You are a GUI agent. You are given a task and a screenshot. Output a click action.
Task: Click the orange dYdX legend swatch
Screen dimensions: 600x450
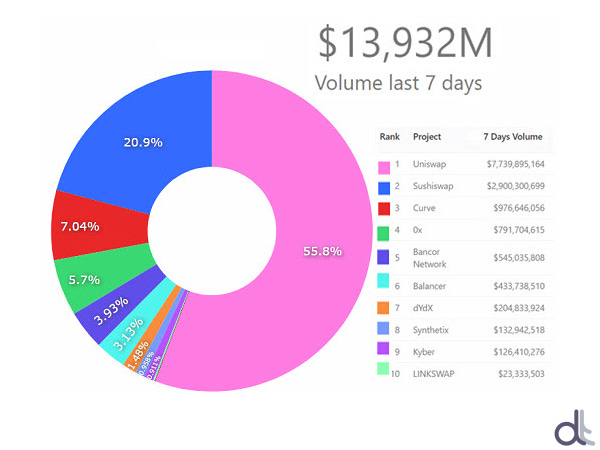point(383,308)
